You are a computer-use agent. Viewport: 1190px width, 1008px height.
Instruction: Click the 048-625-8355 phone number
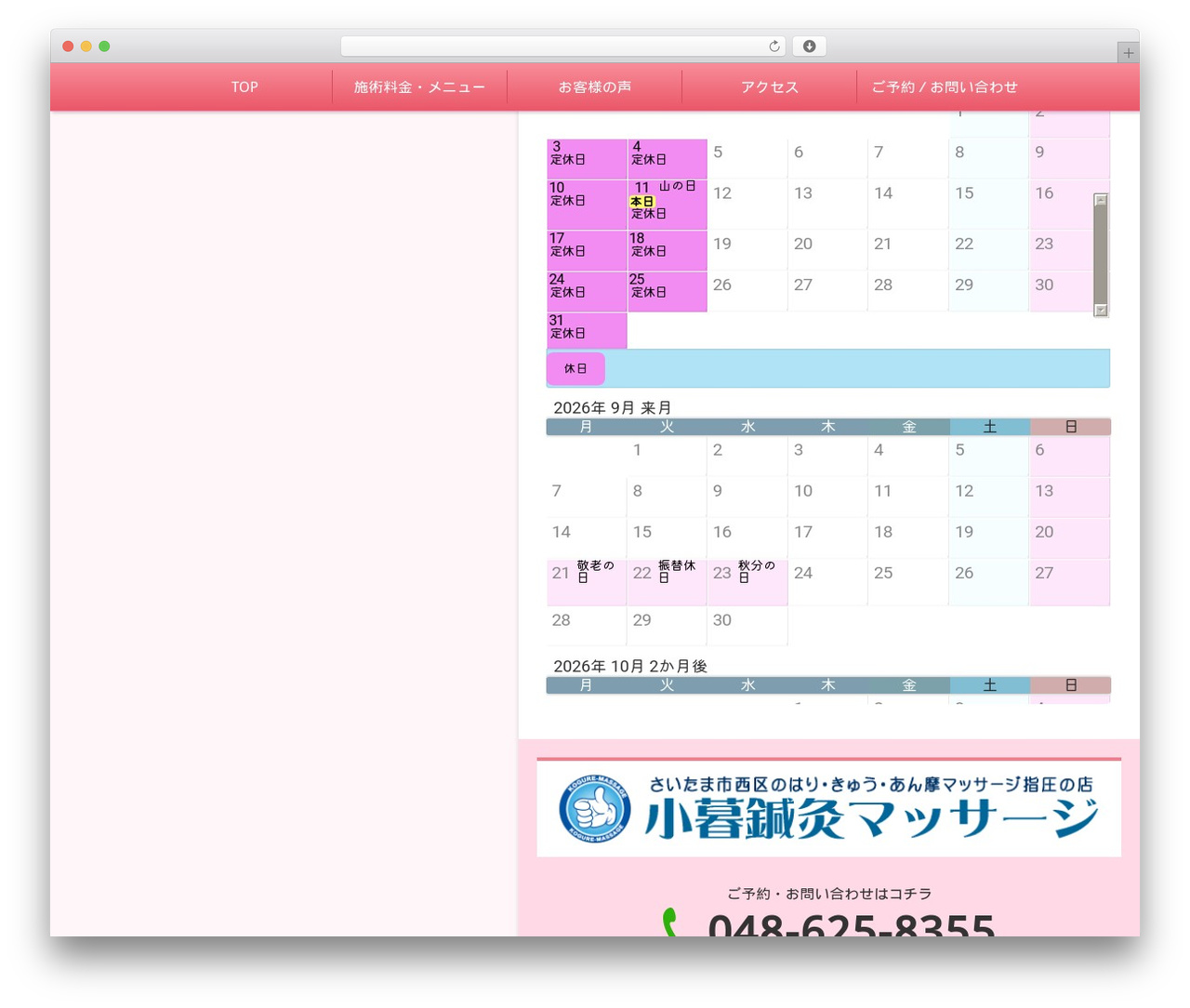click(x=851, y=923)
